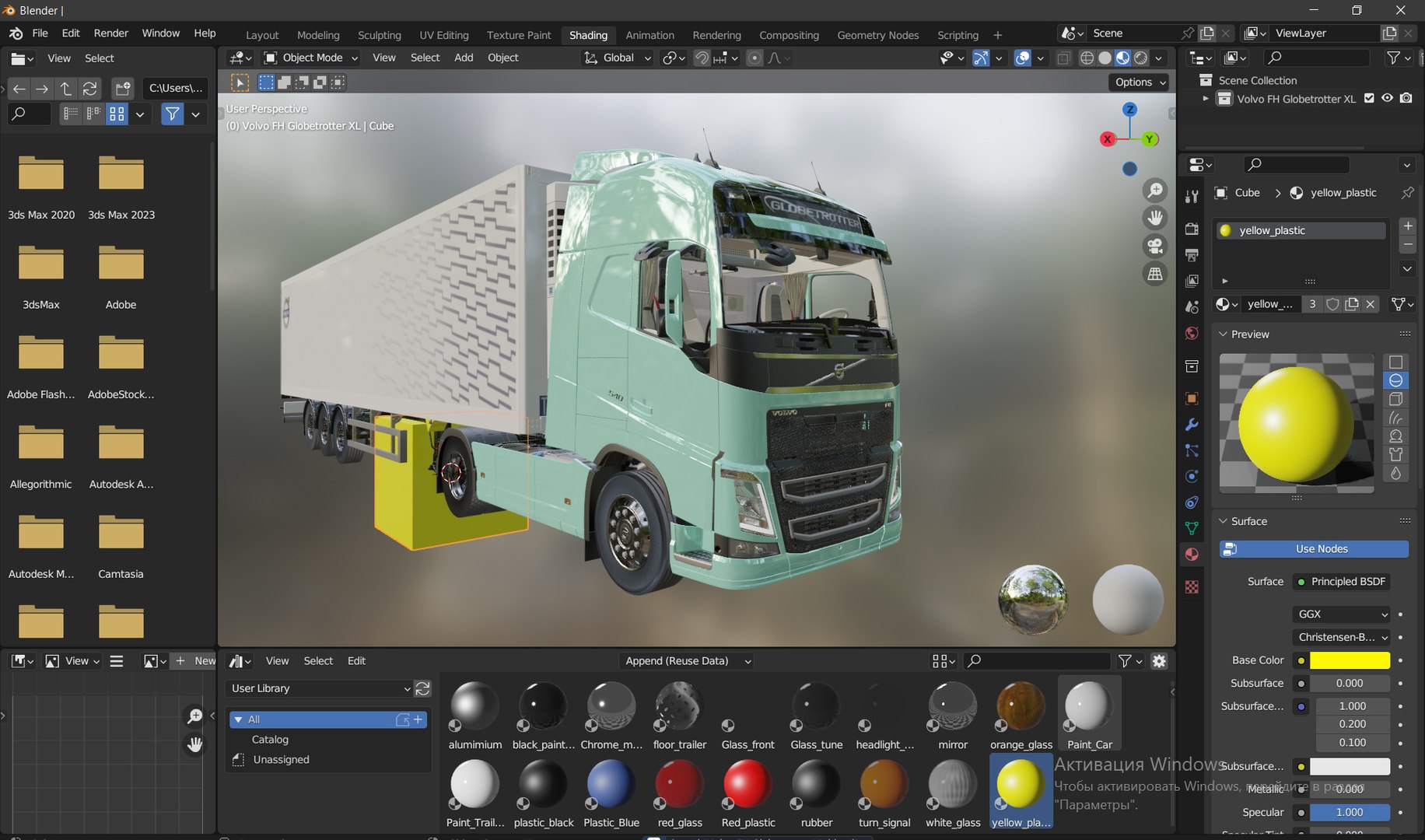Click the Use Nodes button

pyautogui.click(x=1314, y=549)
